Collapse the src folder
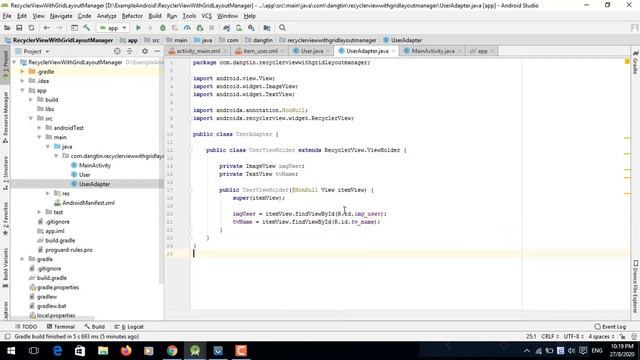 [x=31, y=118]
